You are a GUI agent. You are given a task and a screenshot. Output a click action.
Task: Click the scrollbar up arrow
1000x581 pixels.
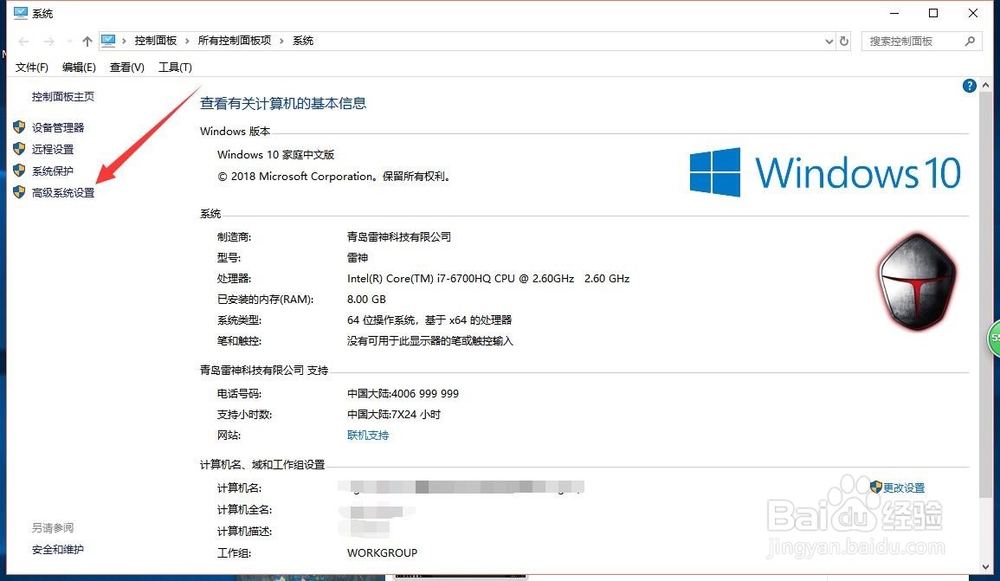tap(986, 85)
